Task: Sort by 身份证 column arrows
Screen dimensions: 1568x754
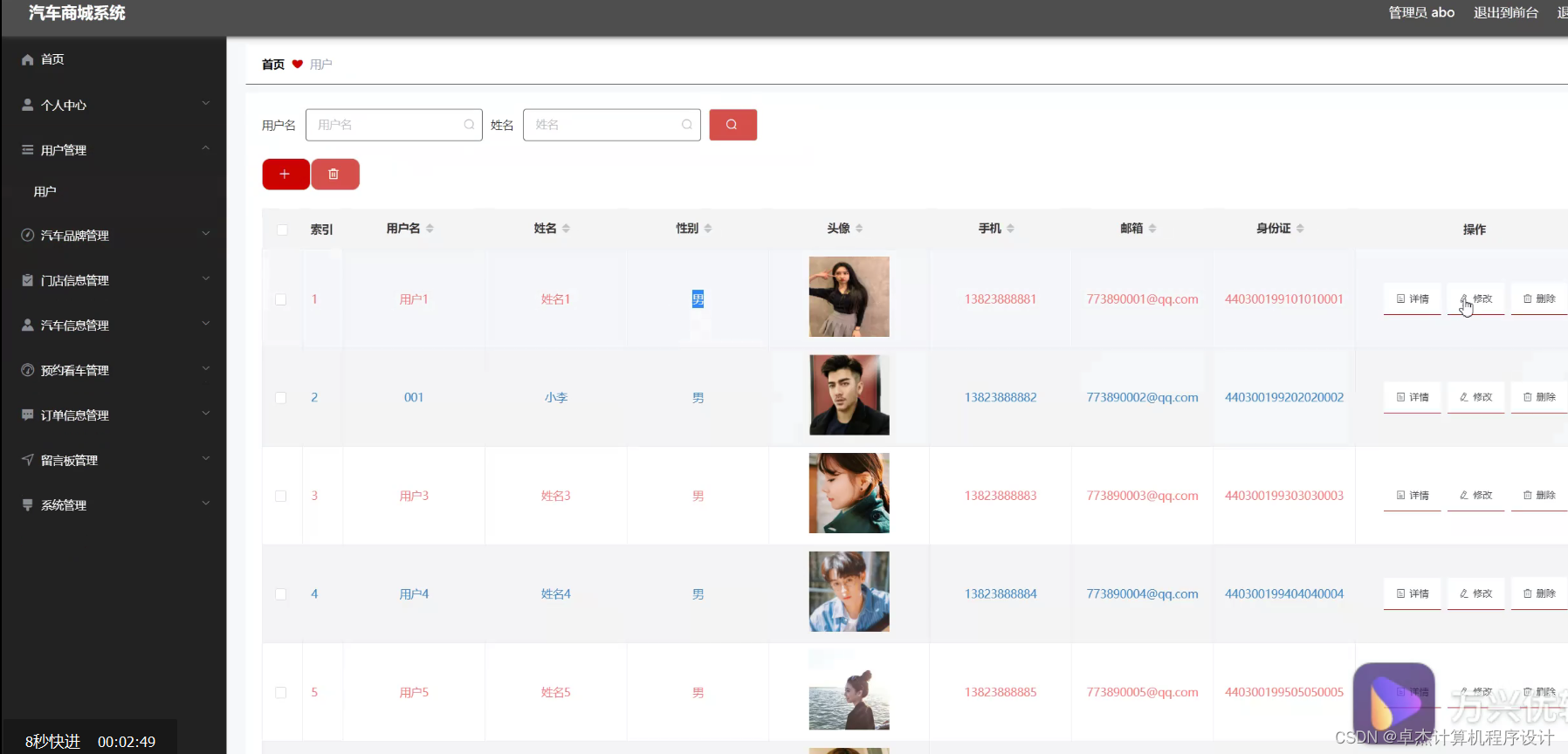Action: click(1300, 229)
